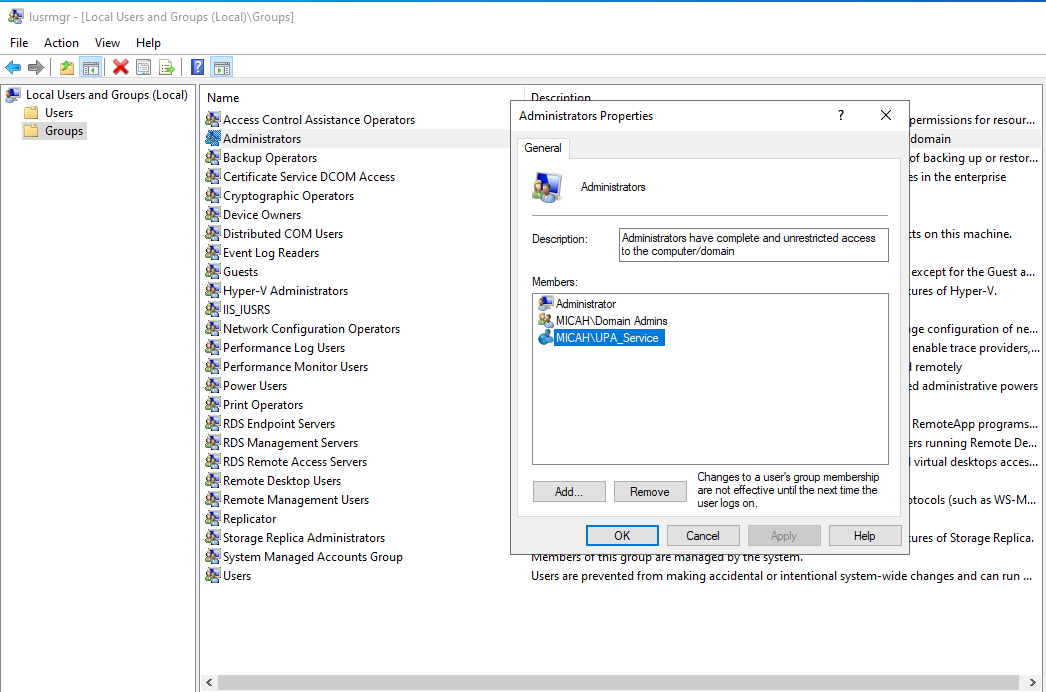Remove the selected member with Remove button
This screenshot has height=692, width=1046.
649,492
